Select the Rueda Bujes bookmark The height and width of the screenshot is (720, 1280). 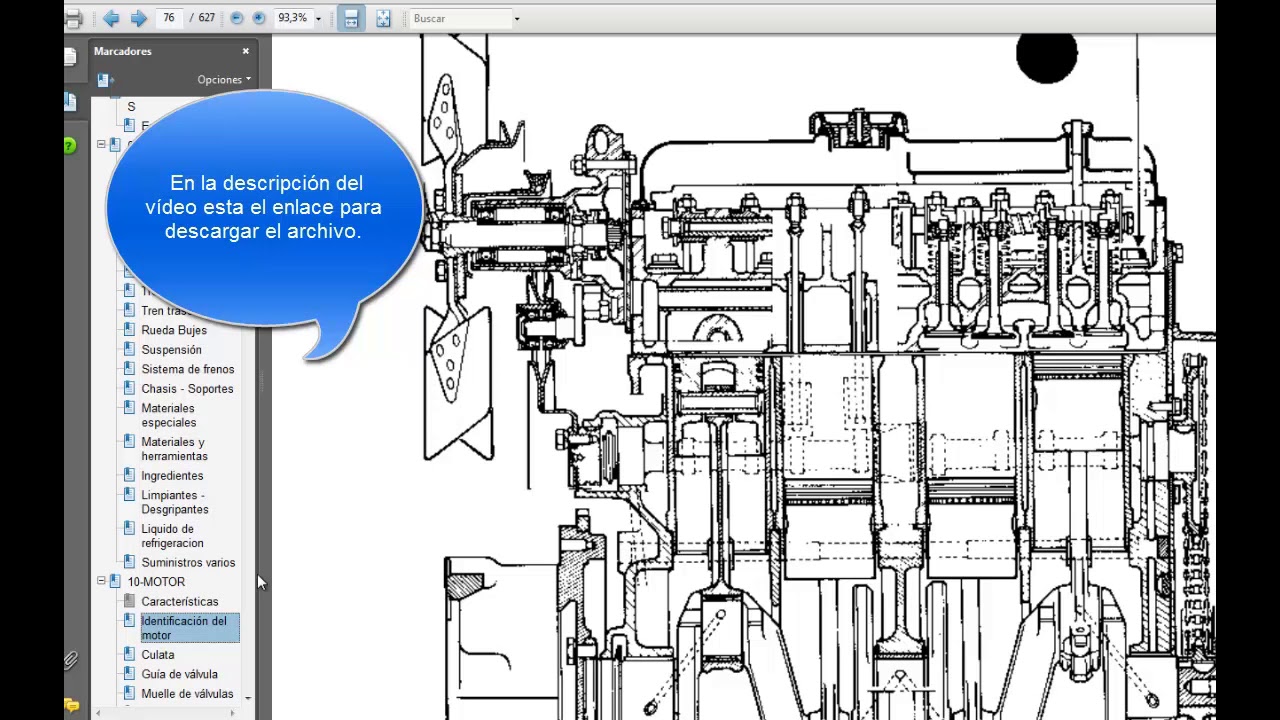point(174,330)
